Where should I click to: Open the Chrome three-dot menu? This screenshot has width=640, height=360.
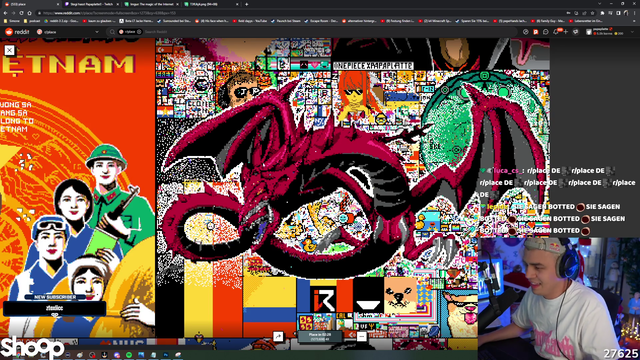click(635, 13)
